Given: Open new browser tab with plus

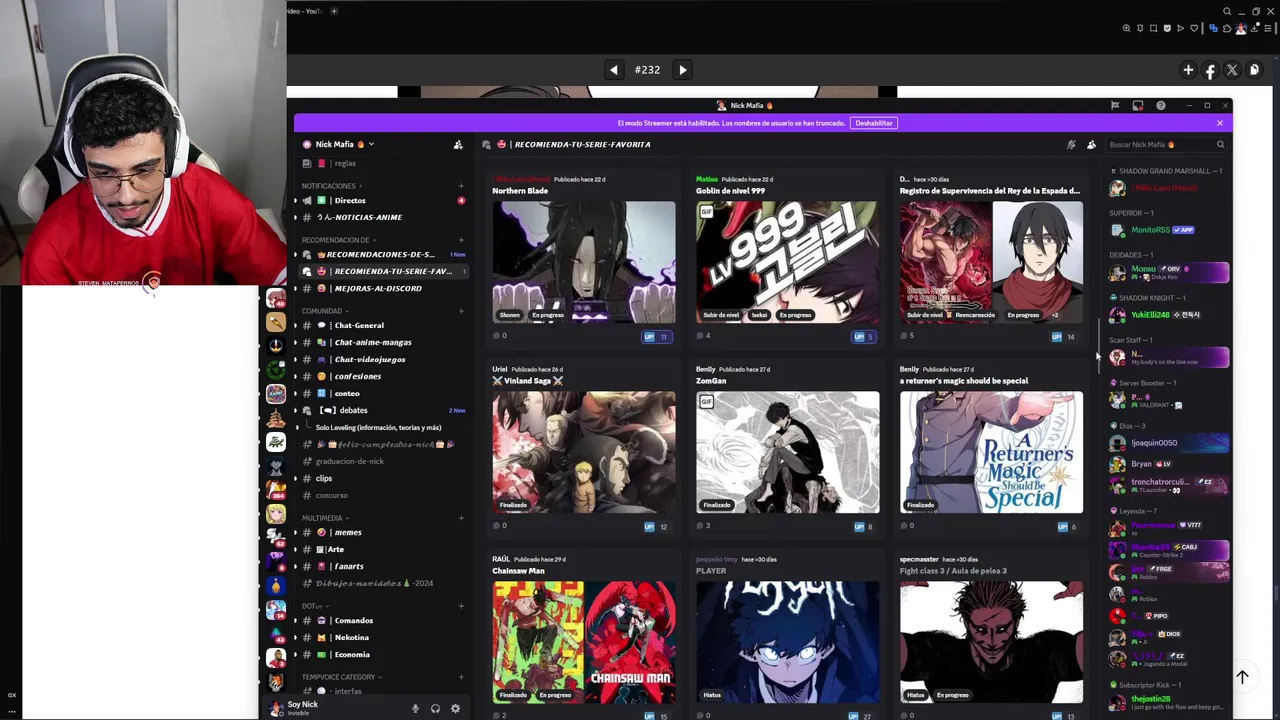Looking at the screenshot, I should pyautogui.click(x=334, y=11).
